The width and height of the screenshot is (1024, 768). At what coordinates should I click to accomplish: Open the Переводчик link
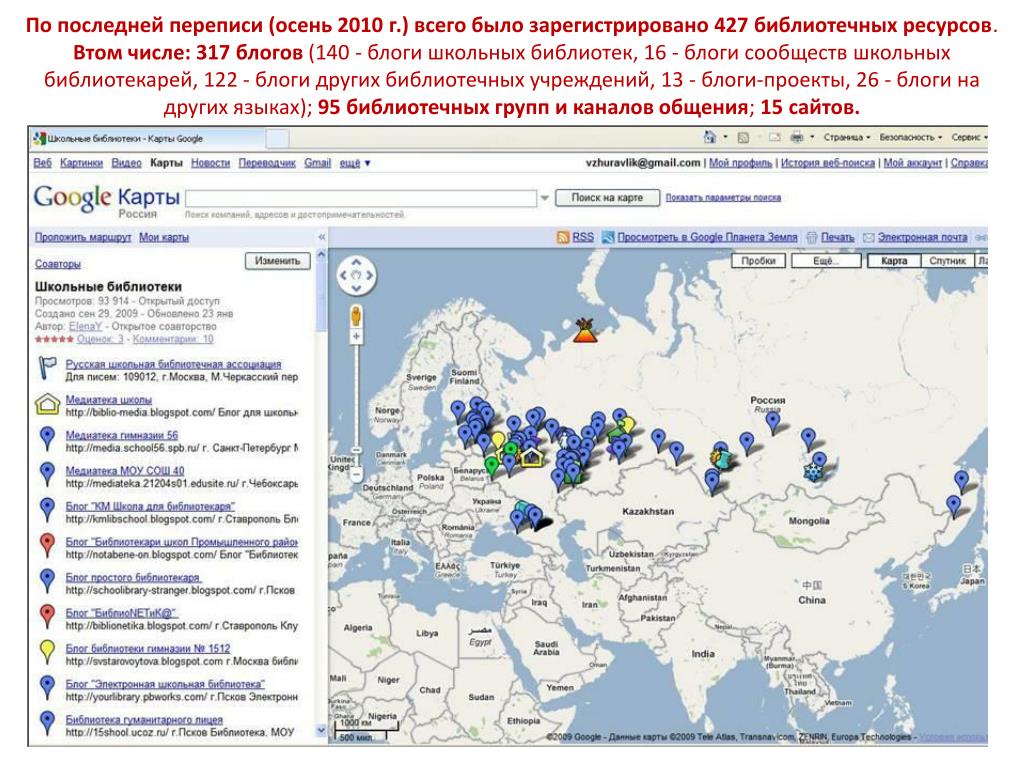[267, 163]
